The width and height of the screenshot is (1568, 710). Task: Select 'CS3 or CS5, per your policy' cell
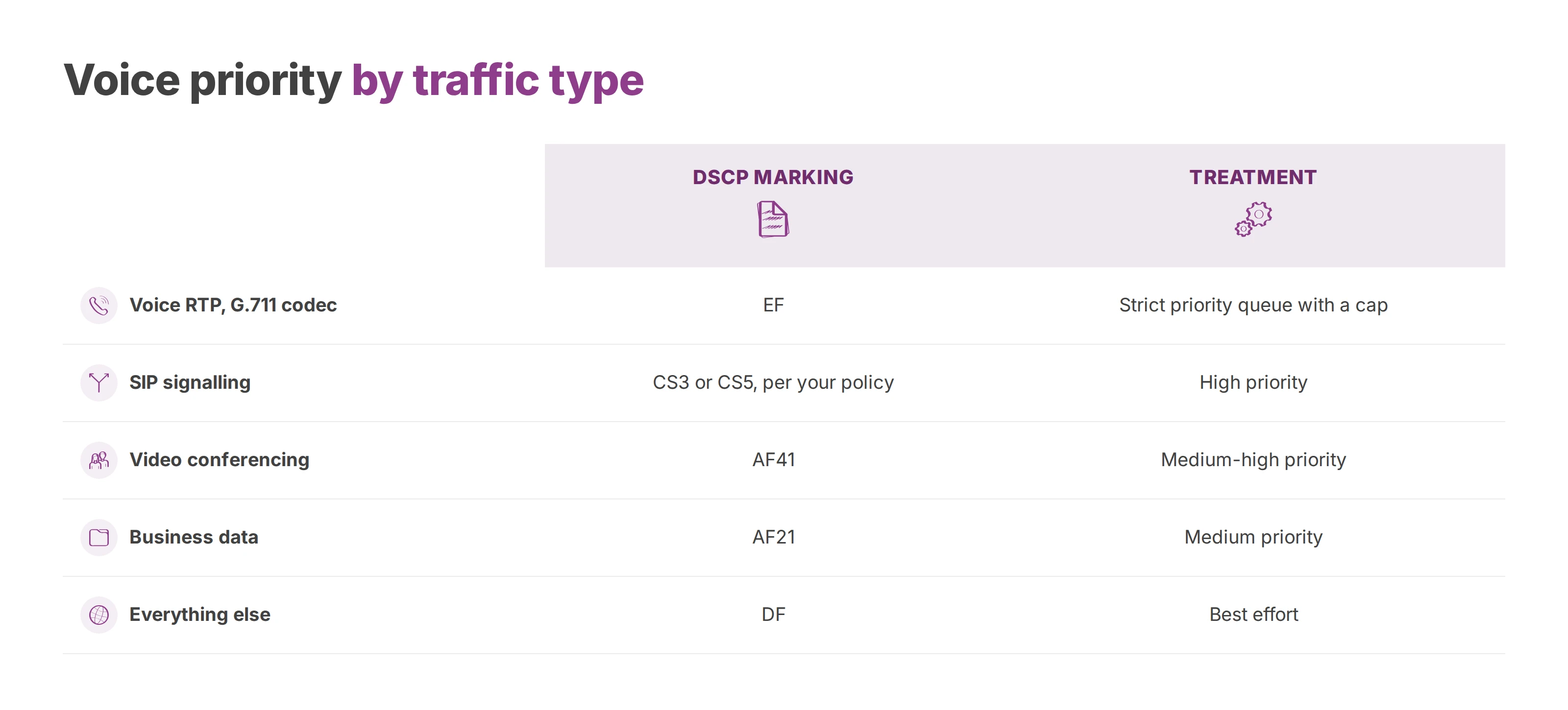coord(773,383)
